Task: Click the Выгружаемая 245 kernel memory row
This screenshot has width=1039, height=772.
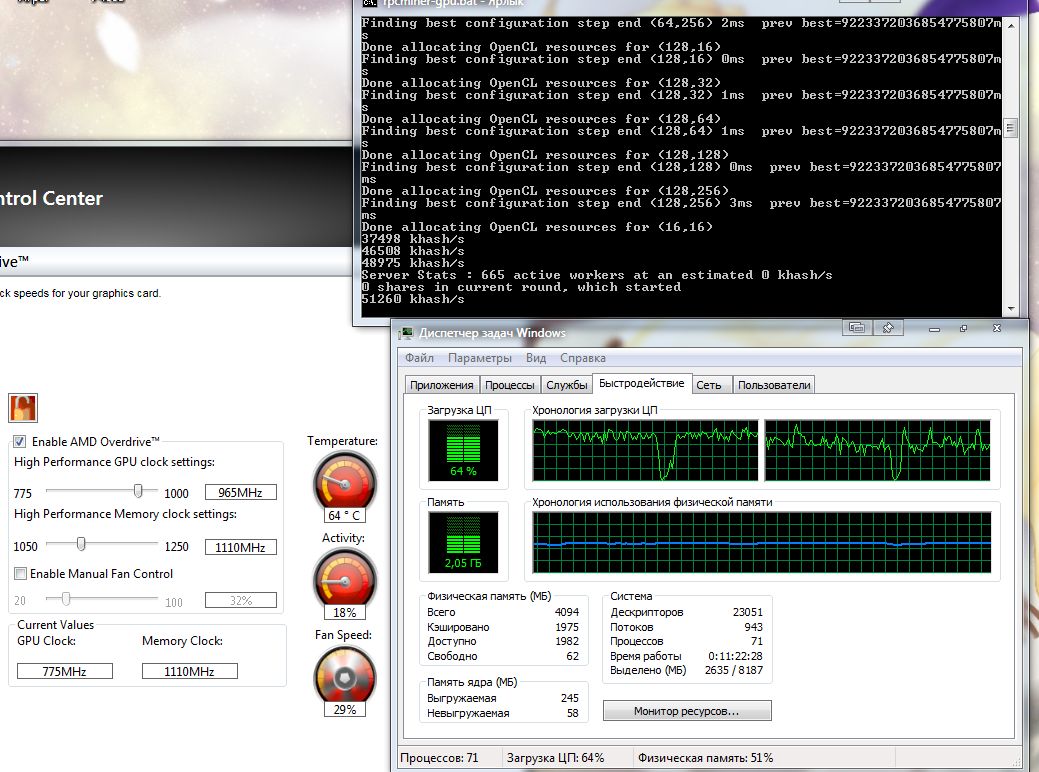Action: coord(503,698)
